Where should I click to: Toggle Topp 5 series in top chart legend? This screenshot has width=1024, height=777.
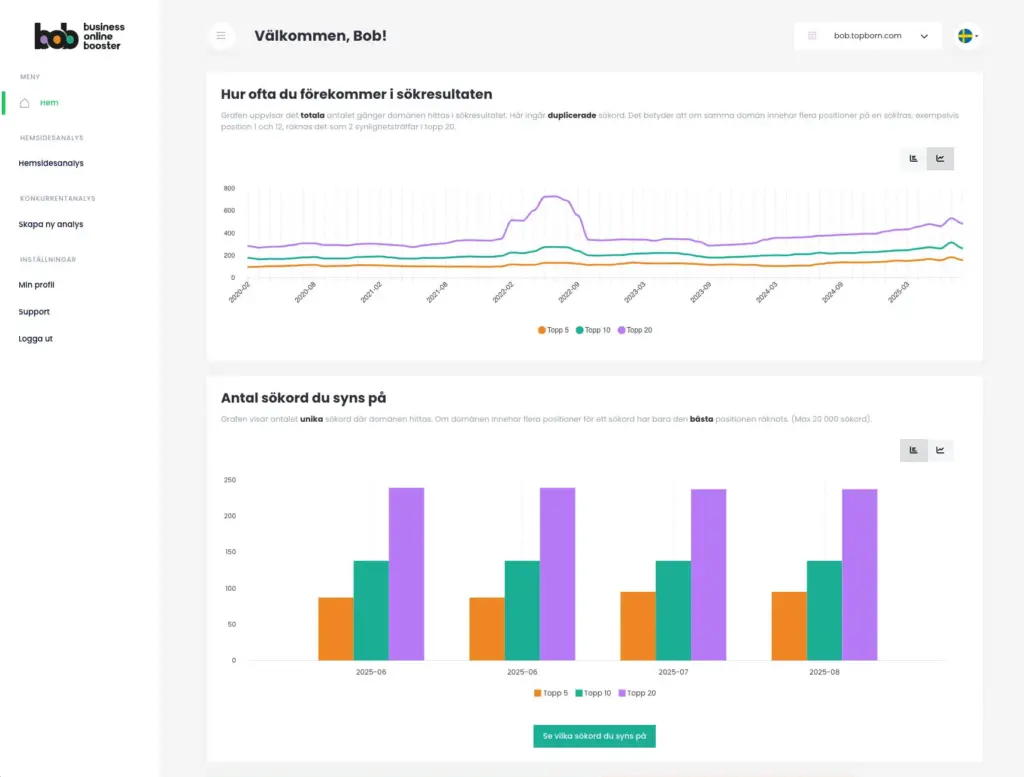point(553,330)
